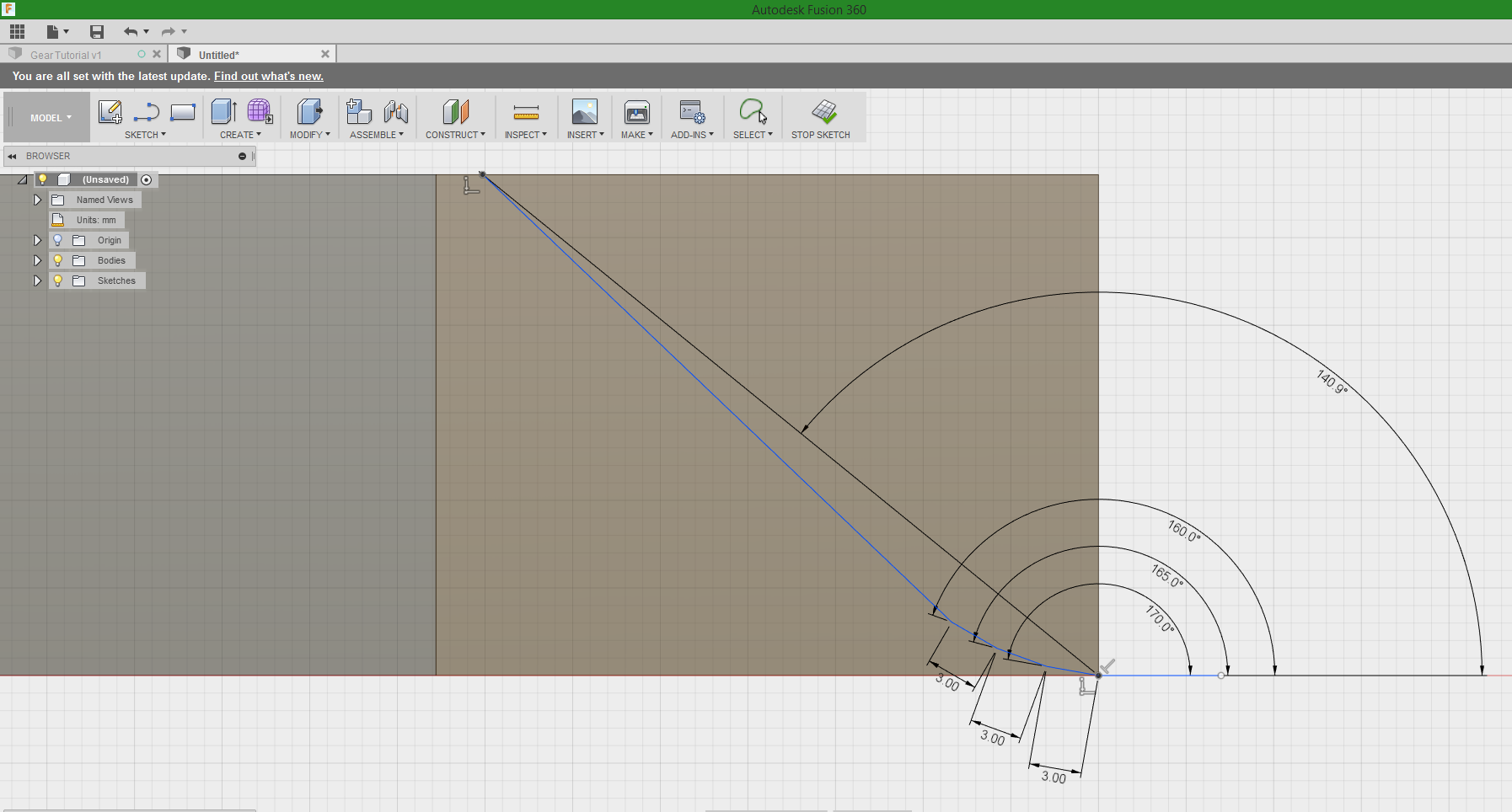This screenshot has height=812, width=1512.
Task: Toggle visibility bulb of Bodies folder
Action: click(58, 260)
